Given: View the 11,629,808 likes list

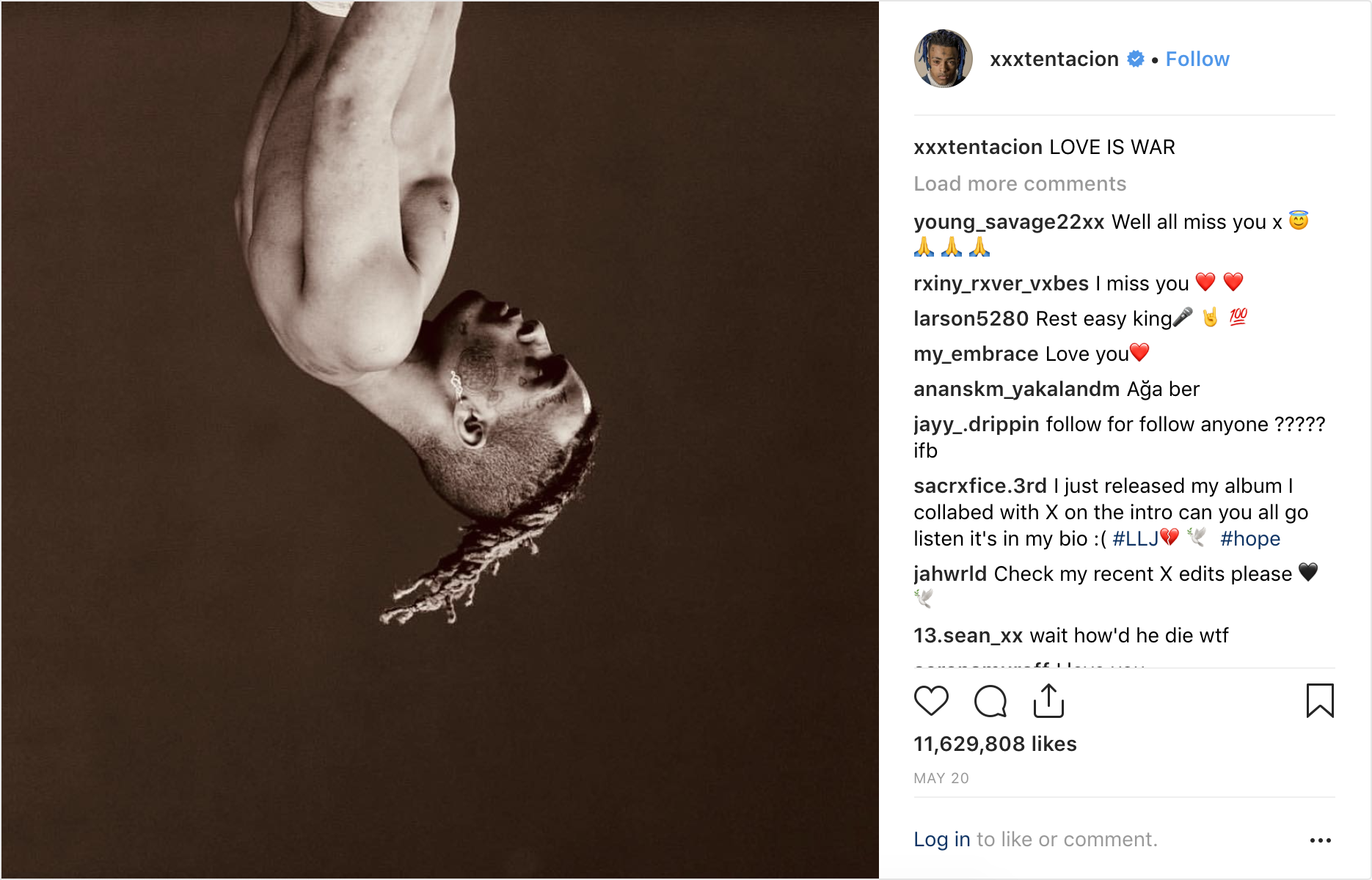Looking at the screenshot, I should [995, 744].
